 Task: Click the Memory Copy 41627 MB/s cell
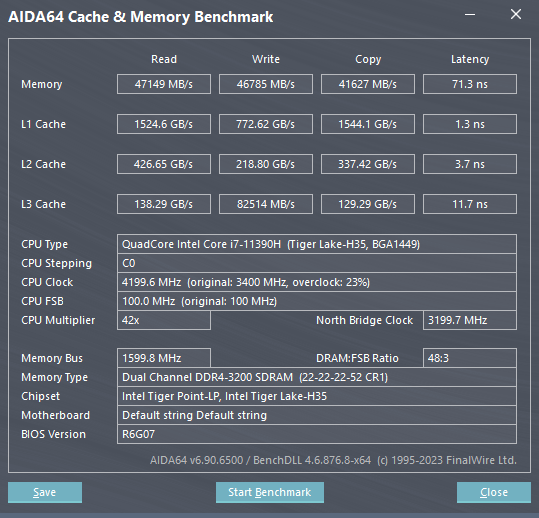click(x=368, y=84)
